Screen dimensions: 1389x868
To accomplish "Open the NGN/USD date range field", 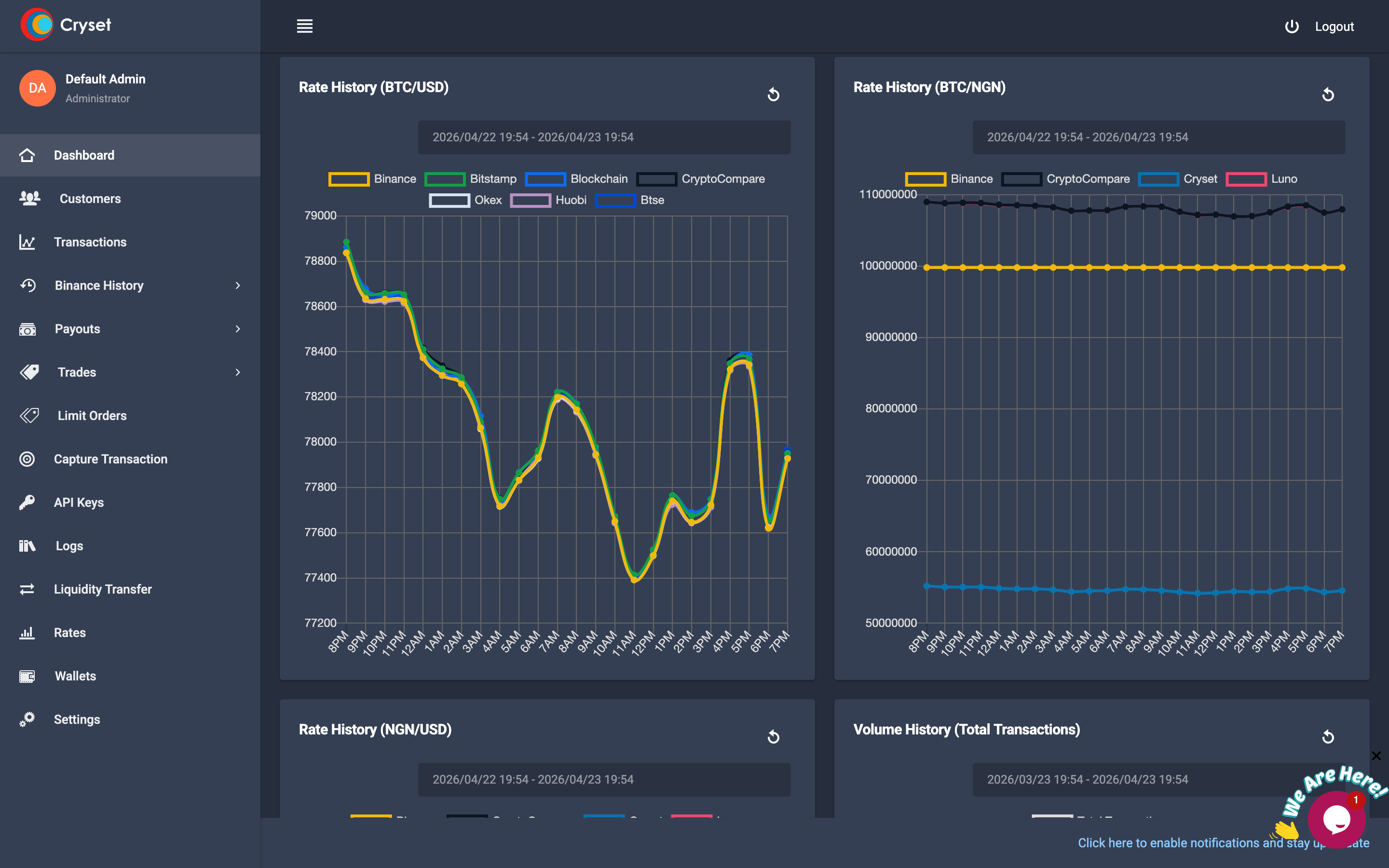I will click(604, 780).
